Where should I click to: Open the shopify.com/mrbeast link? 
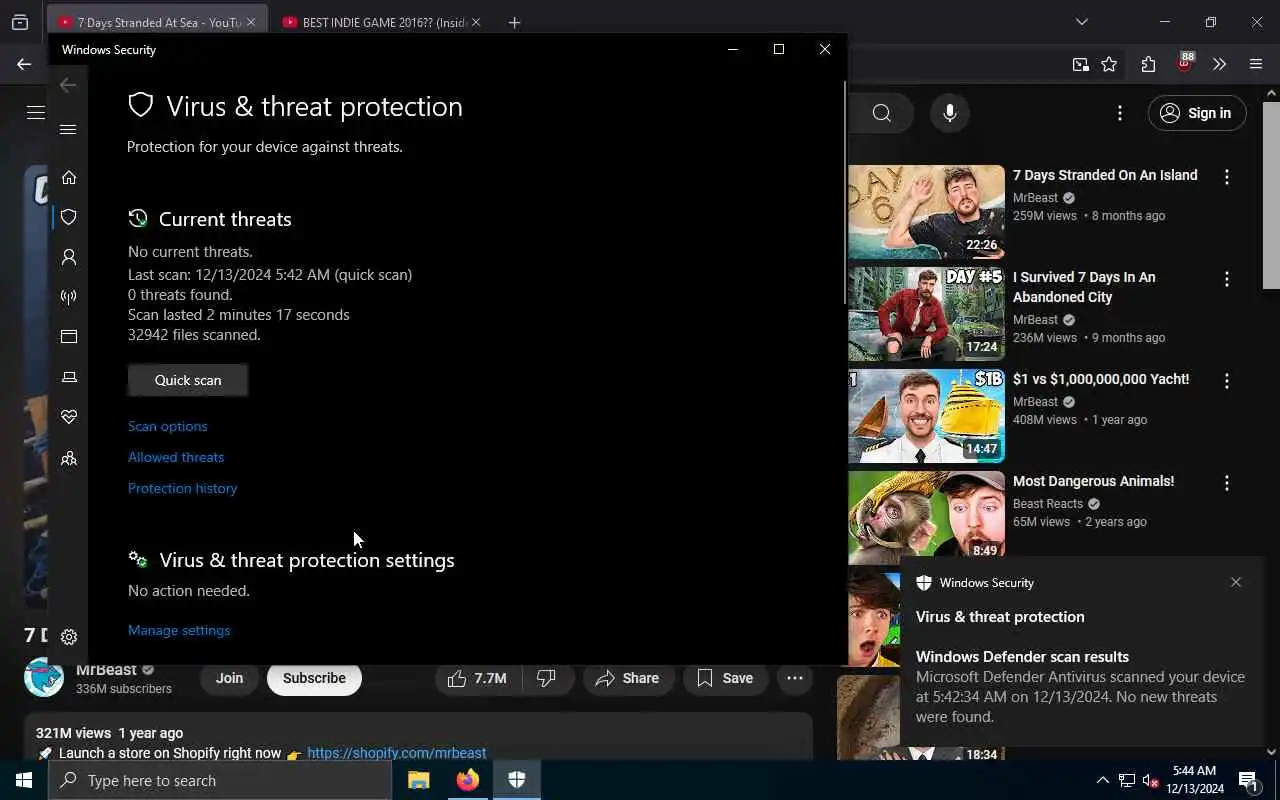coord(397,753)
